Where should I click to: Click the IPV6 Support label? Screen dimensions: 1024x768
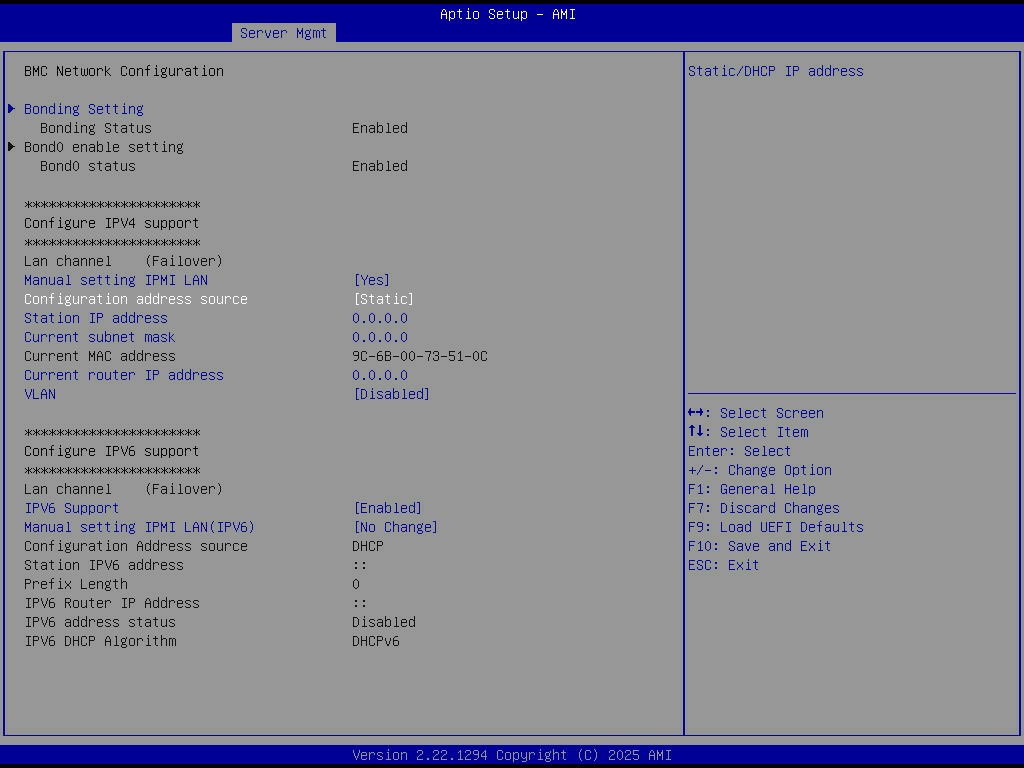pos(72,508)
